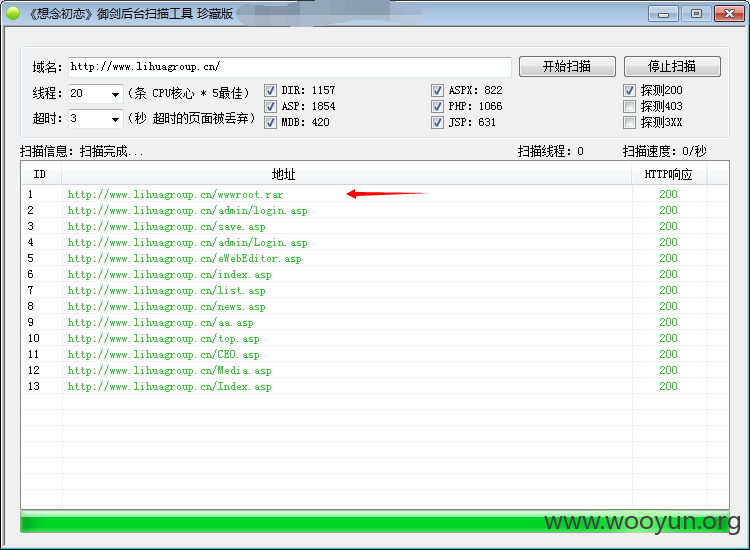Image resolution: width=750 pixels, height=550 pixels.
Task: Toggle the PHP: 1066 checkbox
Action: [437, 106]
